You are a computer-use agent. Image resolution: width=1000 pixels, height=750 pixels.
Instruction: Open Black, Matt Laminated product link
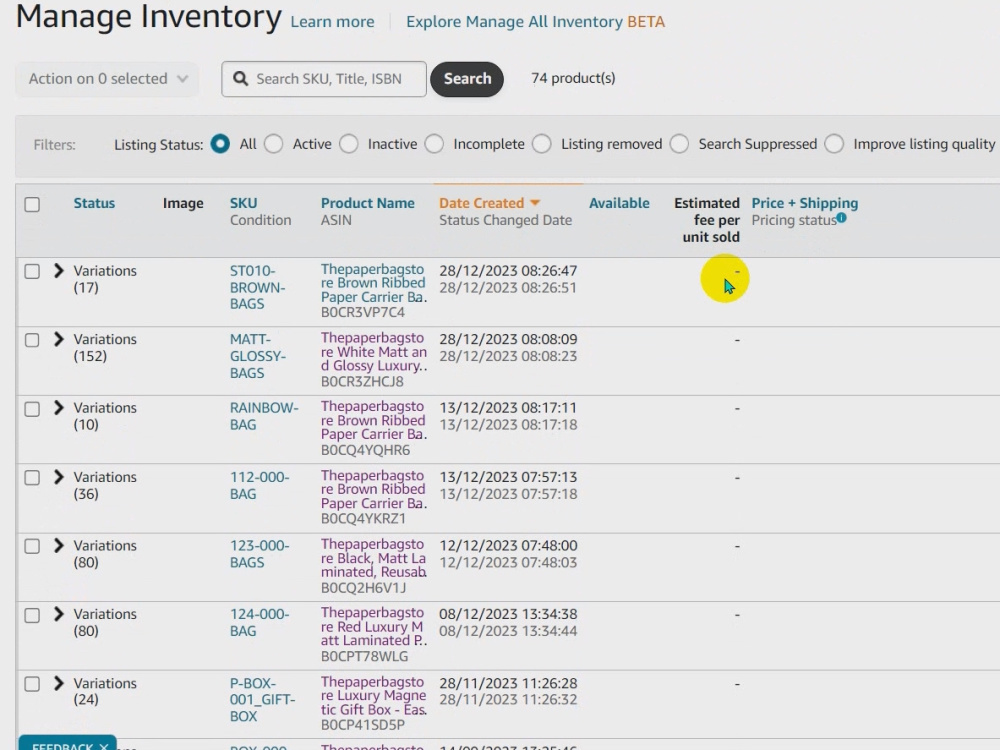pos(374,558)
